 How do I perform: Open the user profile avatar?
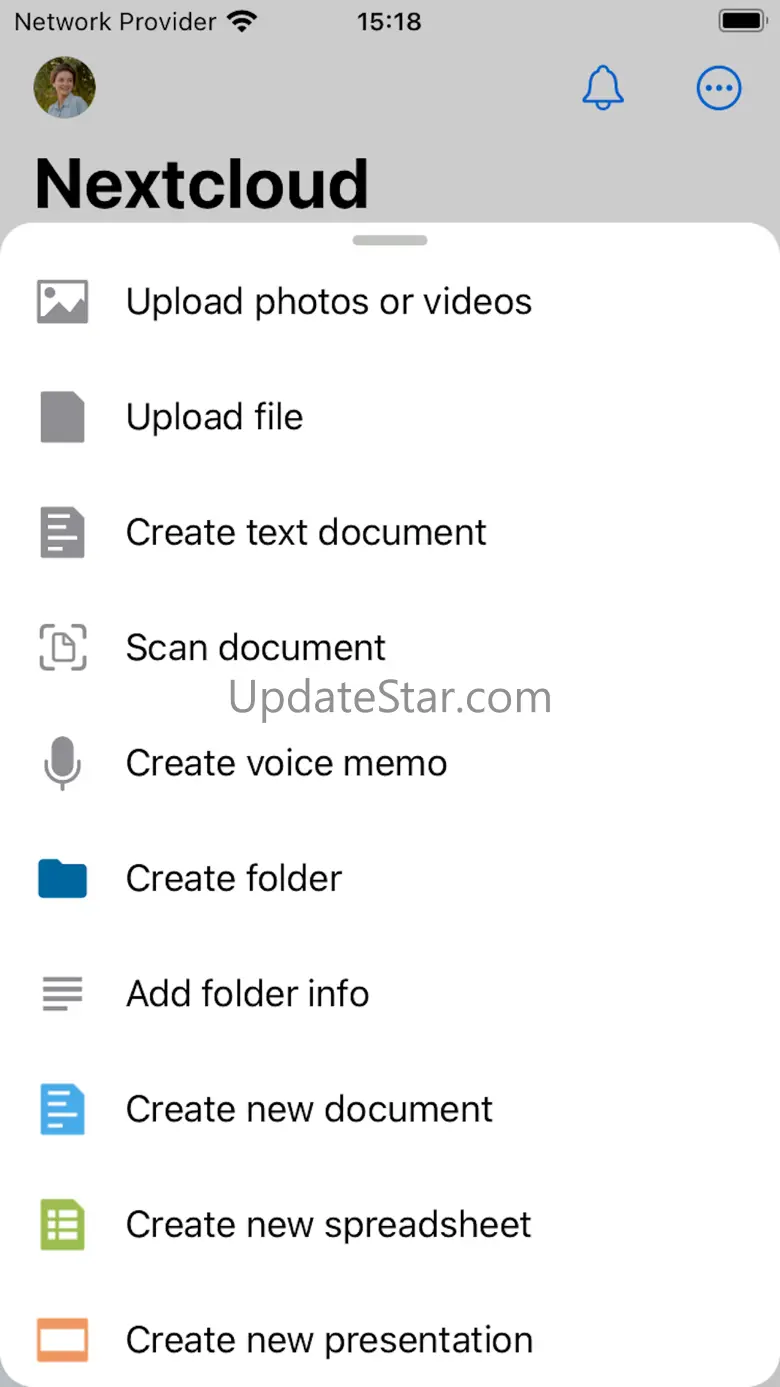point(65,87)
